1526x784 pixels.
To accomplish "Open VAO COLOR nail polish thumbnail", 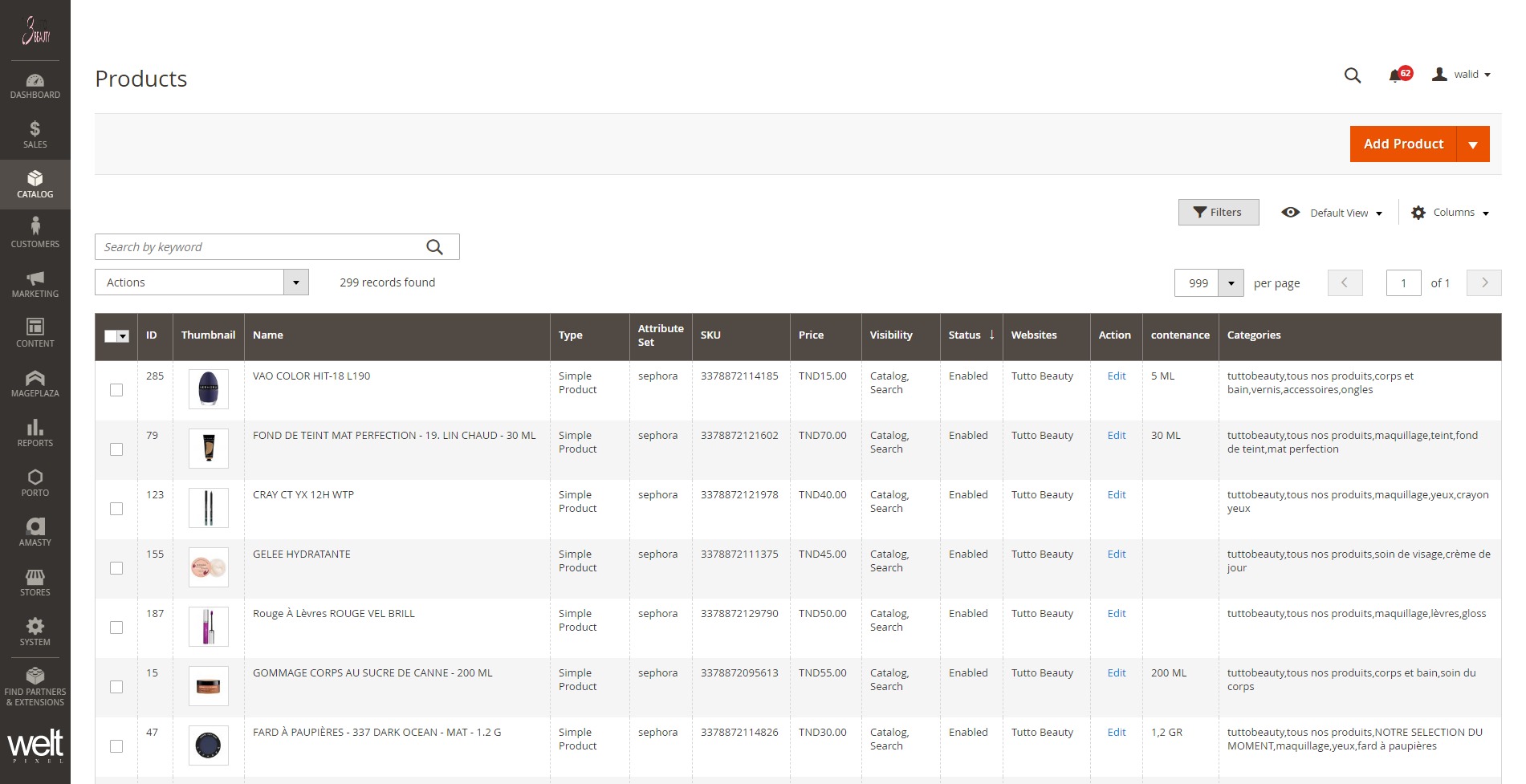I will point(209,389).
